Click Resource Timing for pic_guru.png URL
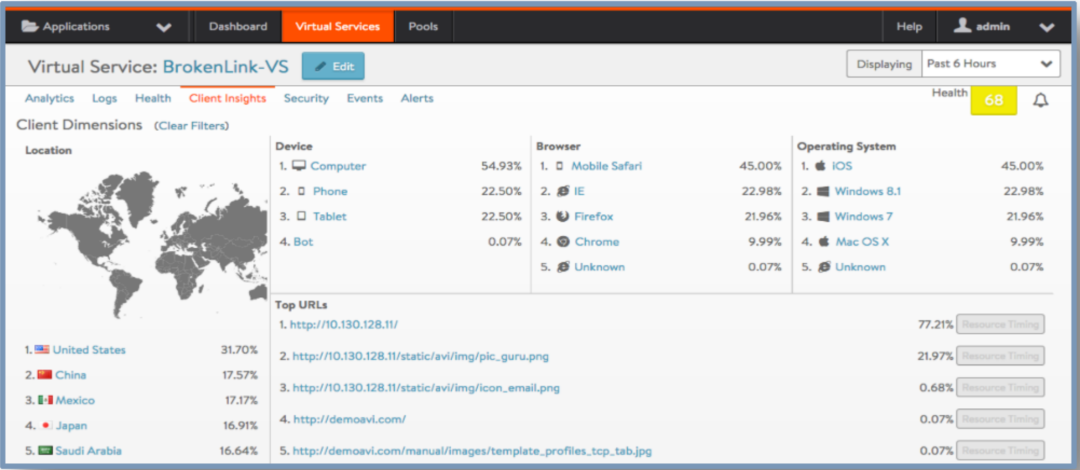Viewport: 1080px width, 470px height. pos(1000,356)
